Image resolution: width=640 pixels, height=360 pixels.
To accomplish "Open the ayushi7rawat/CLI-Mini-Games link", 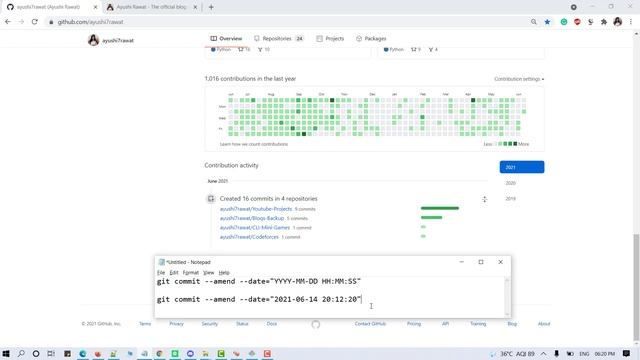I will pos(255,228).
